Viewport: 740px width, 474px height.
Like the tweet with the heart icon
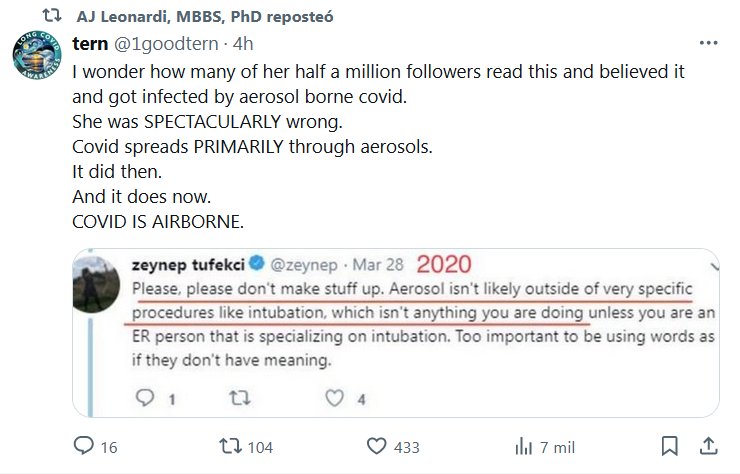click(376, 446)
